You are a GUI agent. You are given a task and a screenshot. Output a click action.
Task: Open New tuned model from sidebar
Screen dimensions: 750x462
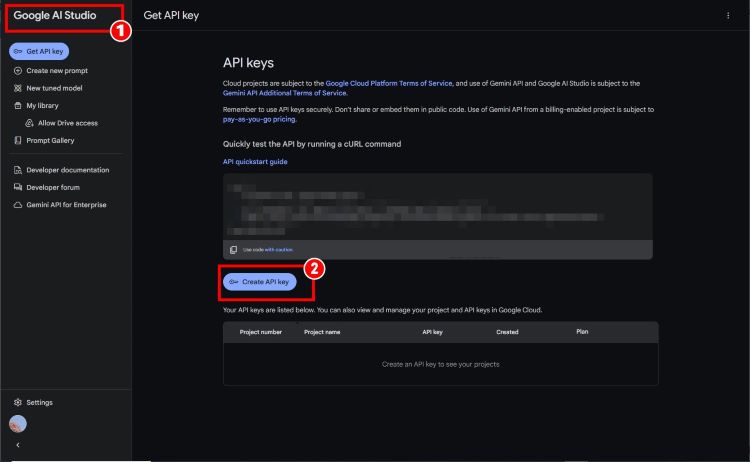click(54, 88)
